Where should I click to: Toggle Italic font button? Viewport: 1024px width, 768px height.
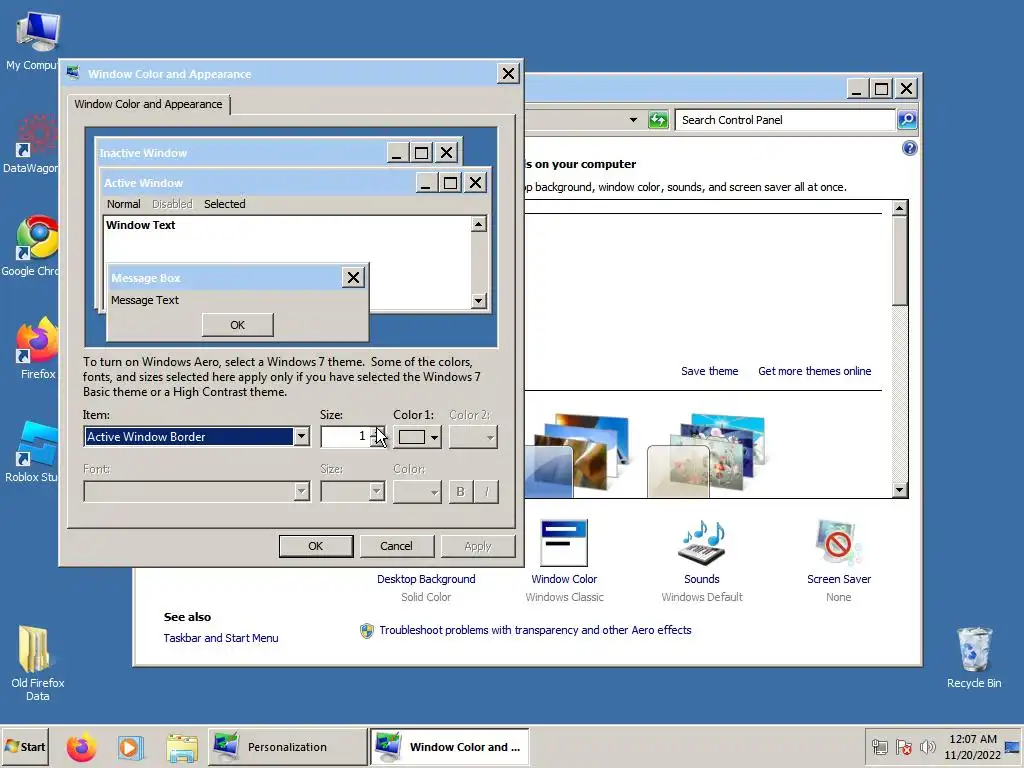(487, 491)
